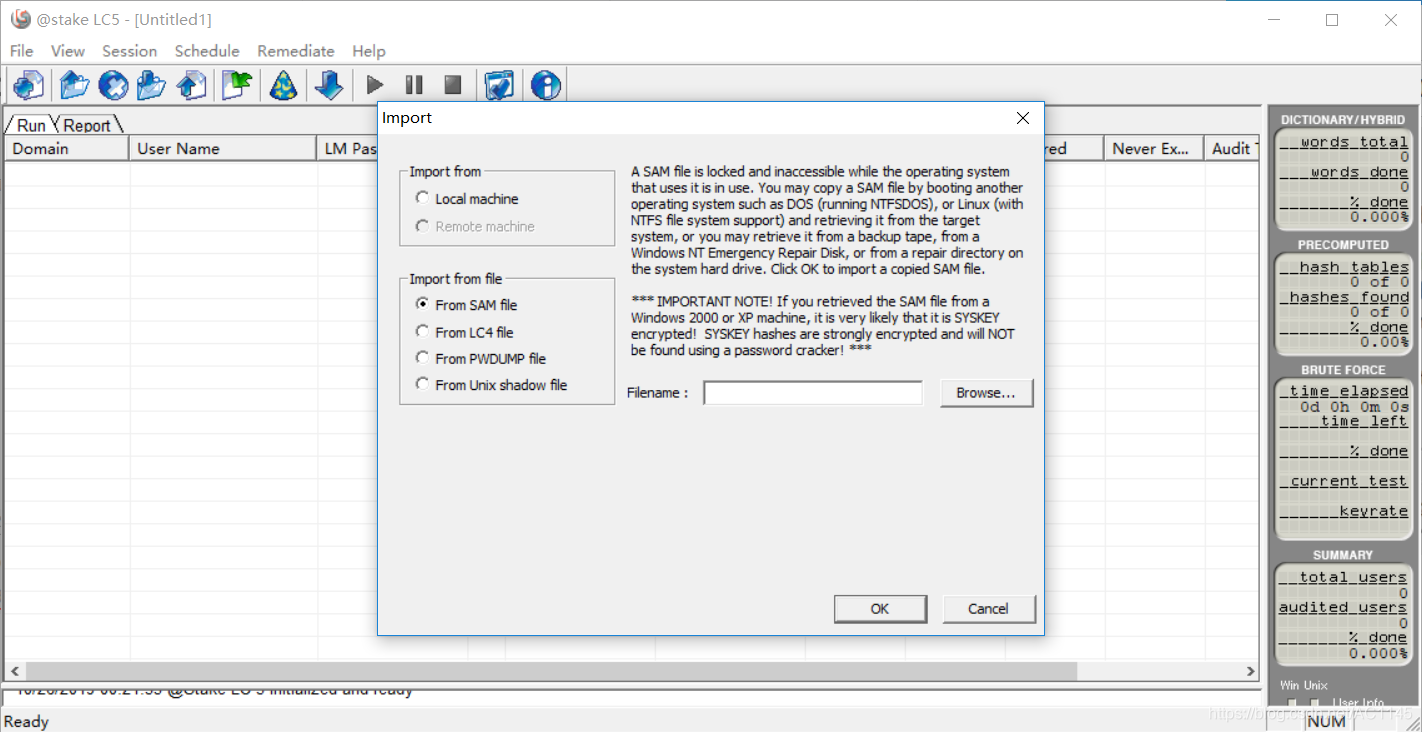The image size is (1422, 732).
Task: Click the words_done label
Action: point(1344,172)
